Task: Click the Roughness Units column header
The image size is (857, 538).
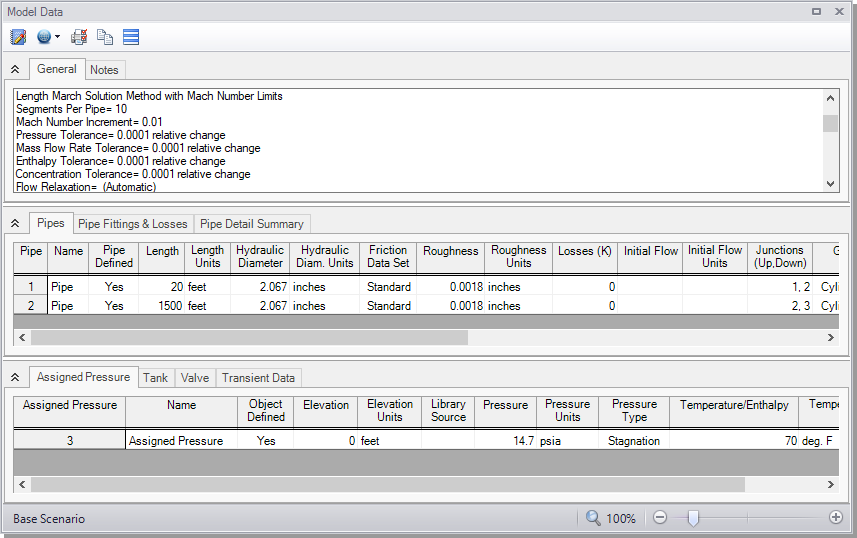Action: point(518,257)
